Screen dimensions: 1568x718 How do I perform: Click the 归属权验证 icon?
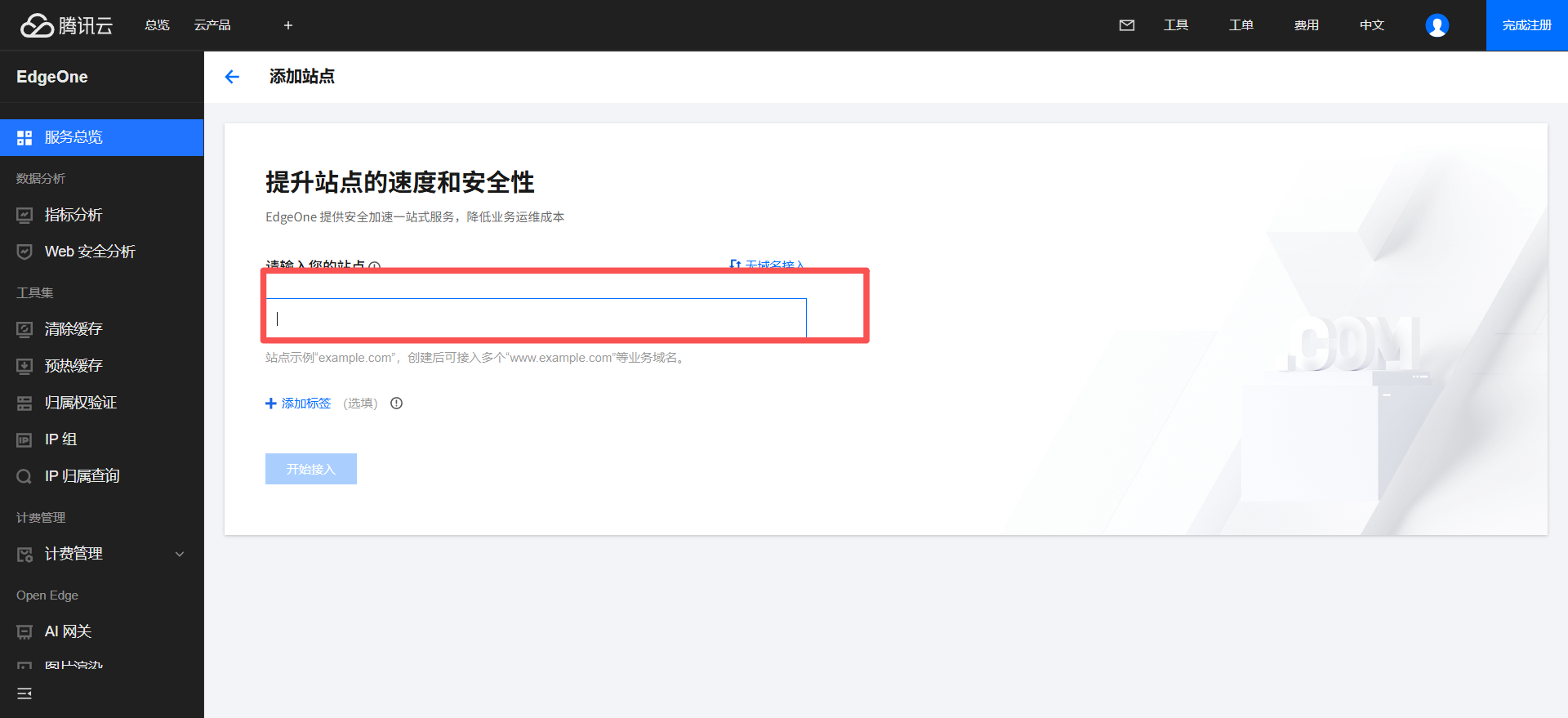coord(24,403)
